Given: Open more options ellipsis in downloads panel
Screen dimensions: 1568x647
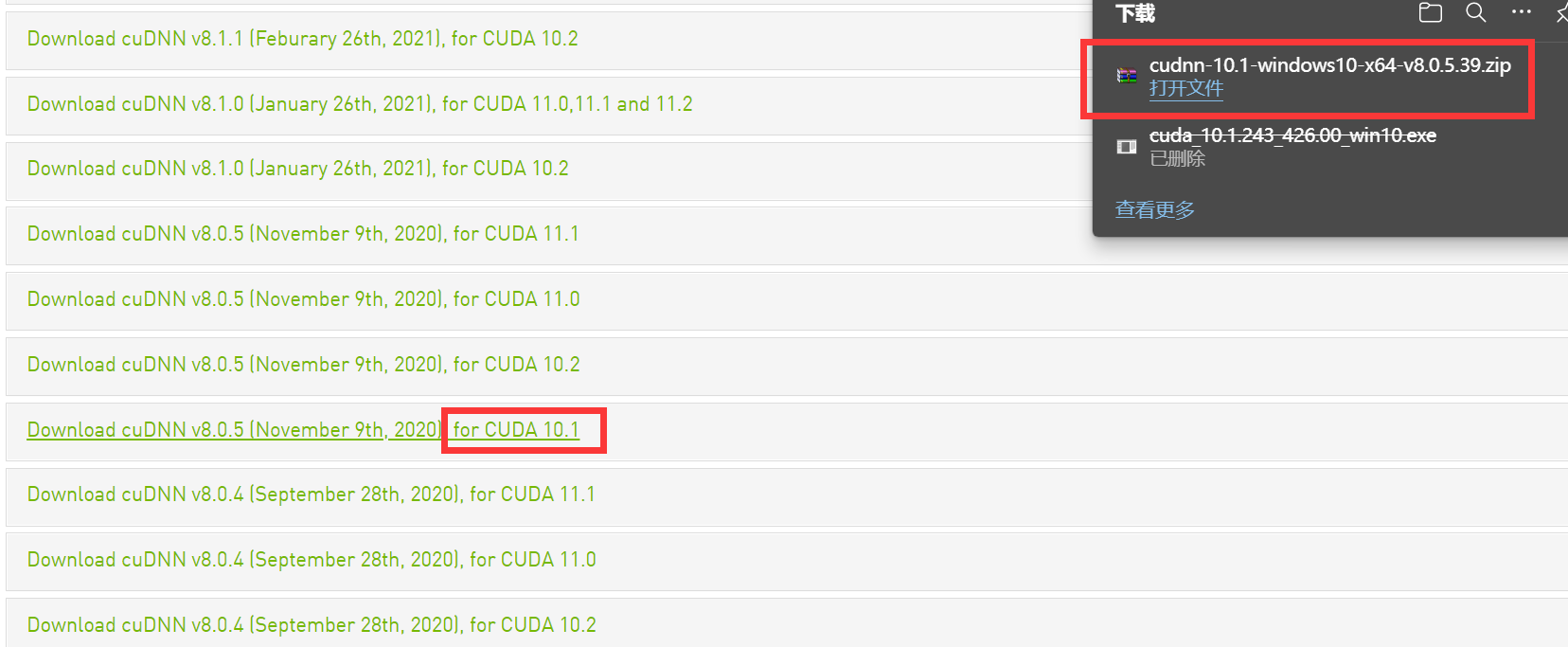Looking at the screenshot, I should coord(1521,12).
